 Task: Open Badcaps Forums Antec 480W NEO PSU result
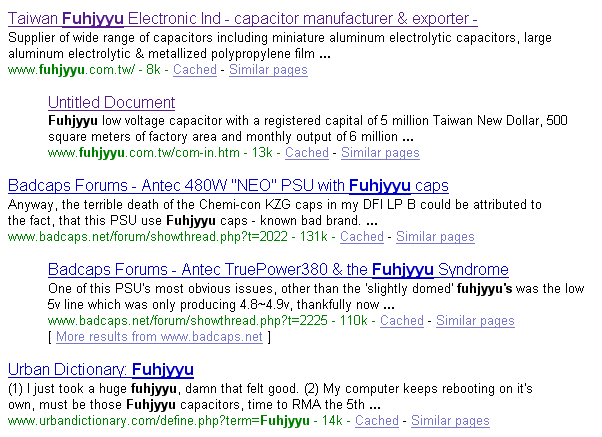coord(228,185)
